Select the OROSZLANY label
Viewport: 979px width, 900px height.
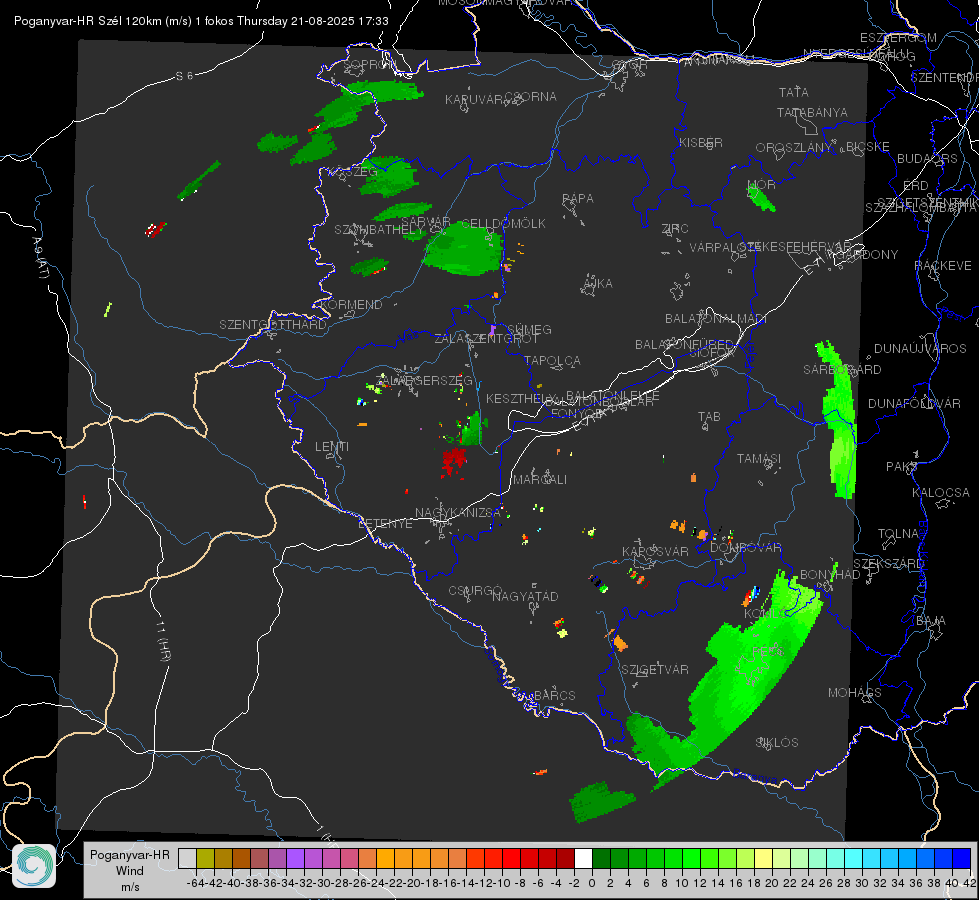click(794, 148)
